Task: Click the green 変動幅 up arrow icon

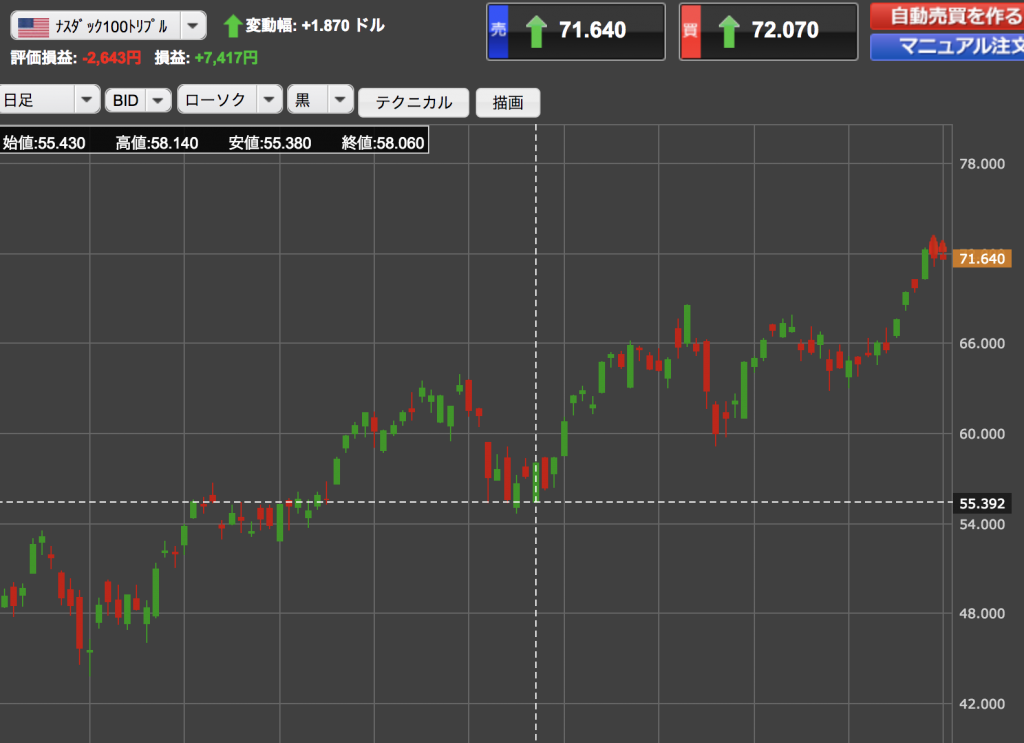Action: (233, 26)
